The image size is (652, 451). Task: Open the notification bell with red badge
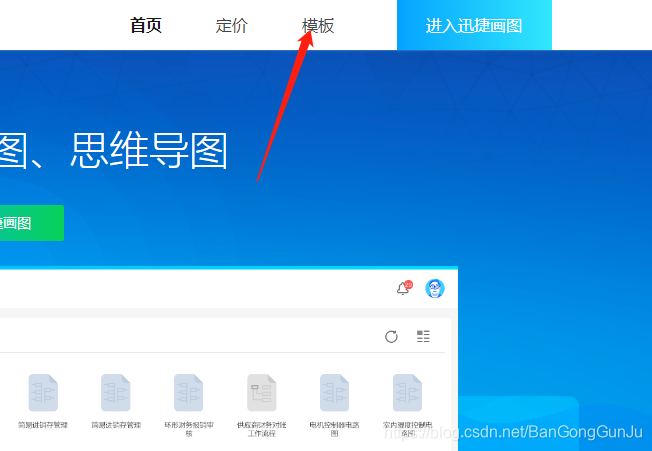pyautogui.click(x=404, y=288)
